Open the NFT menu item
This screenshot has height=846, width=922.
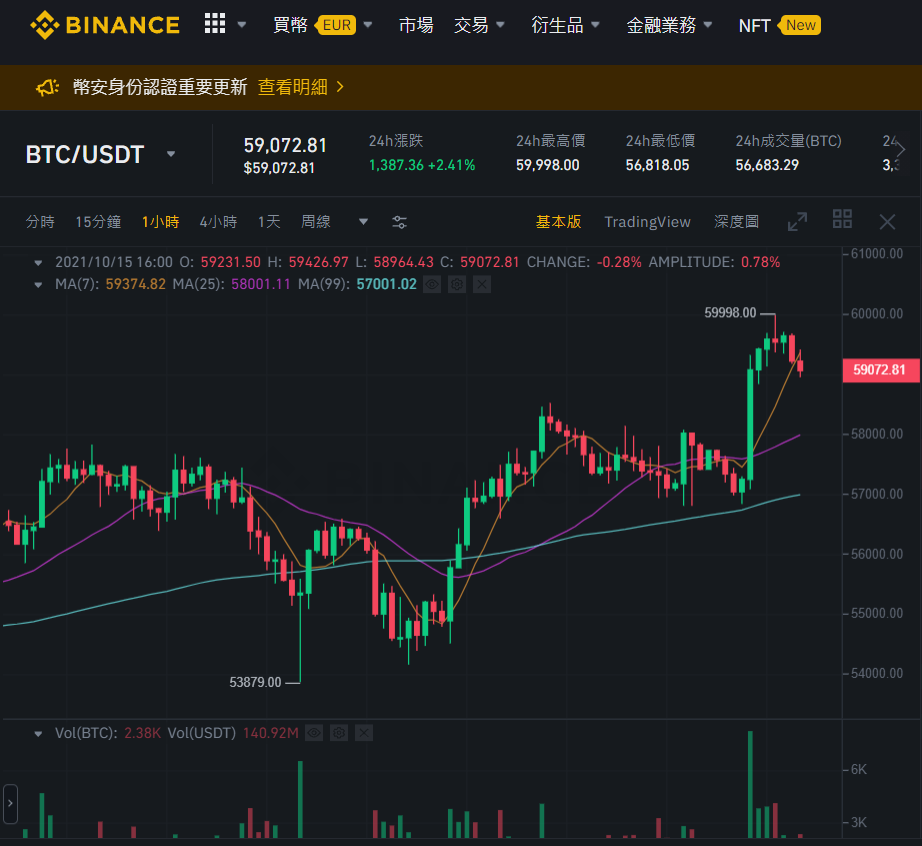coord(754,26)
